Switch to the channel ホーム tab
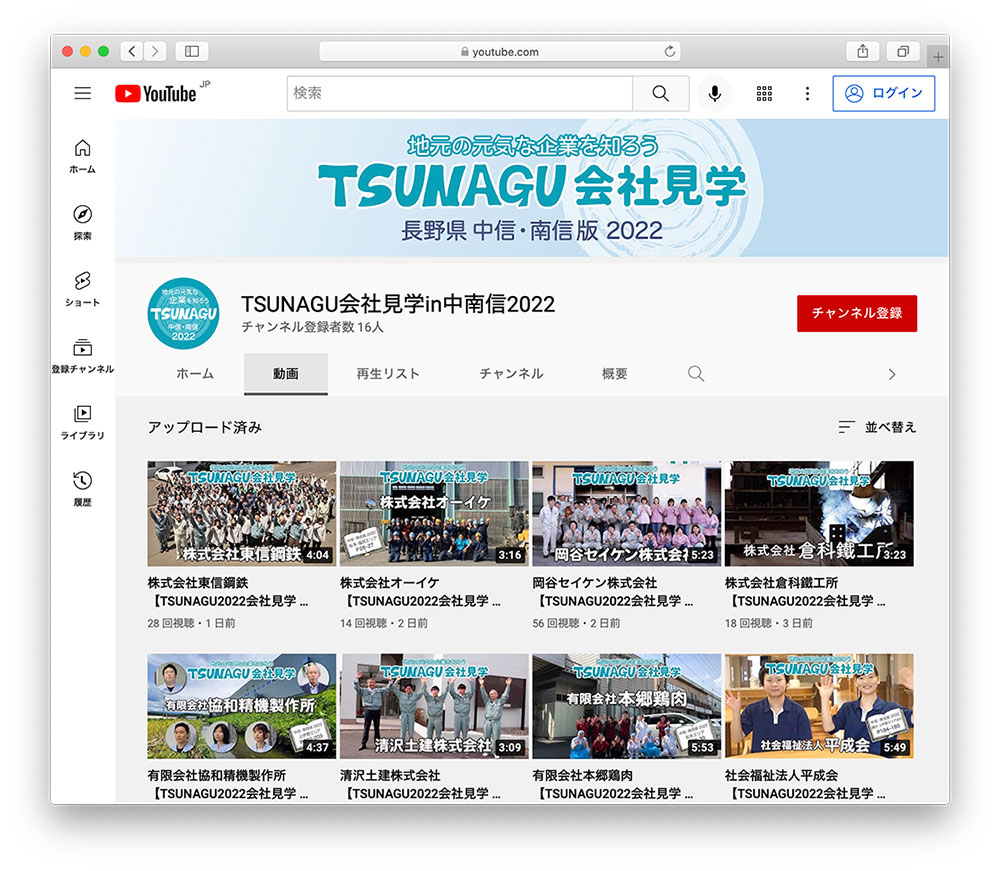1000x871 pixels. point(195,374)
